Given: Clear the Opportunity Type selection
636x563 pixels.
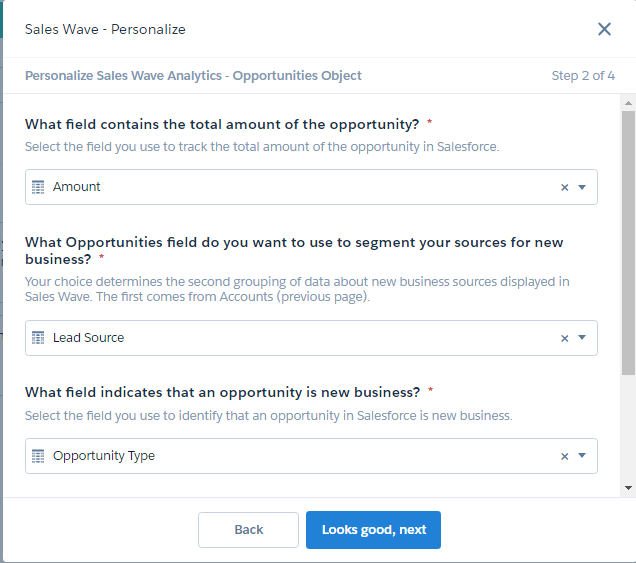Looking at the screenshot, I should point(564,456).
